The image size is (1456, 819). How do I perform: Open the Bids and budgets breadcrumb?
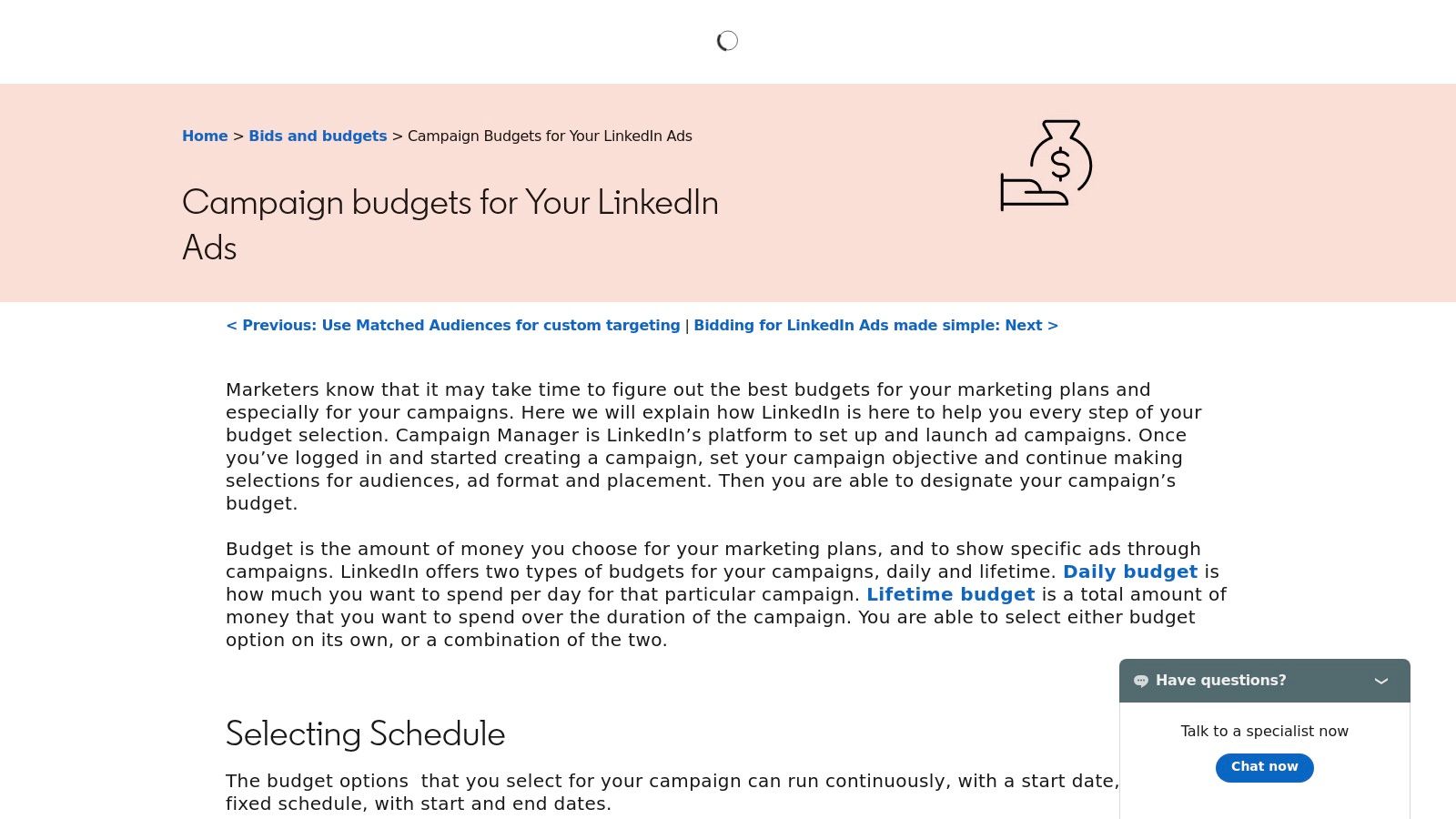pyautogui.click(x=317, y=136)
